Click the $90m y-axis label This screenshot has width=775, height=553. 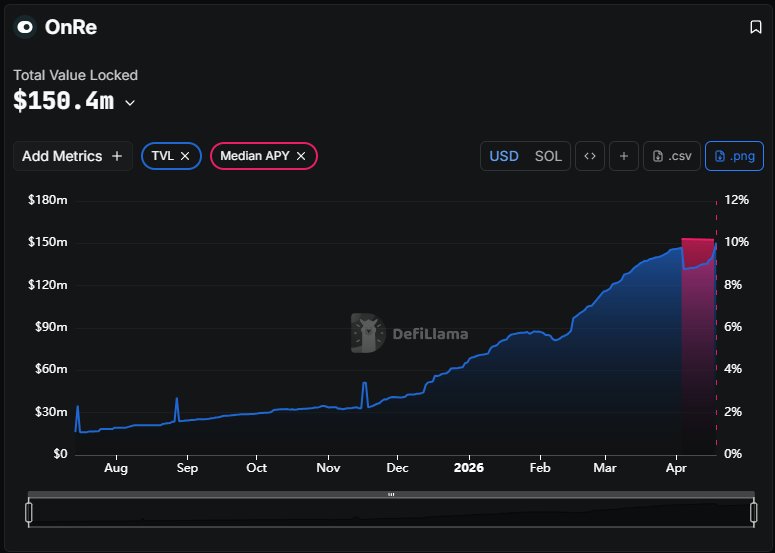51,327
